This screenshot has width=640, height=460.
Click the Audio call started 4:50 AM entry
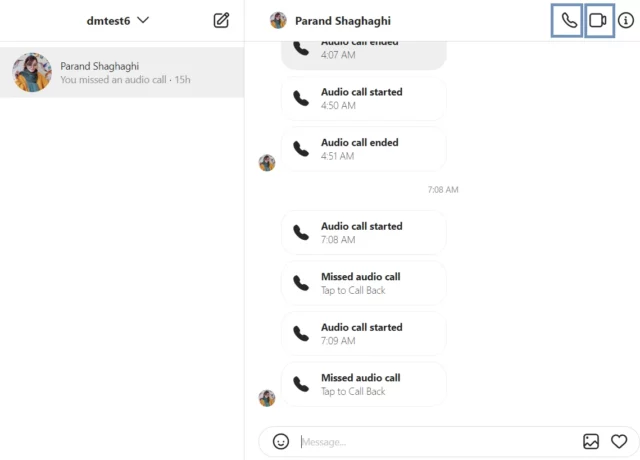[x=363, y=98]
